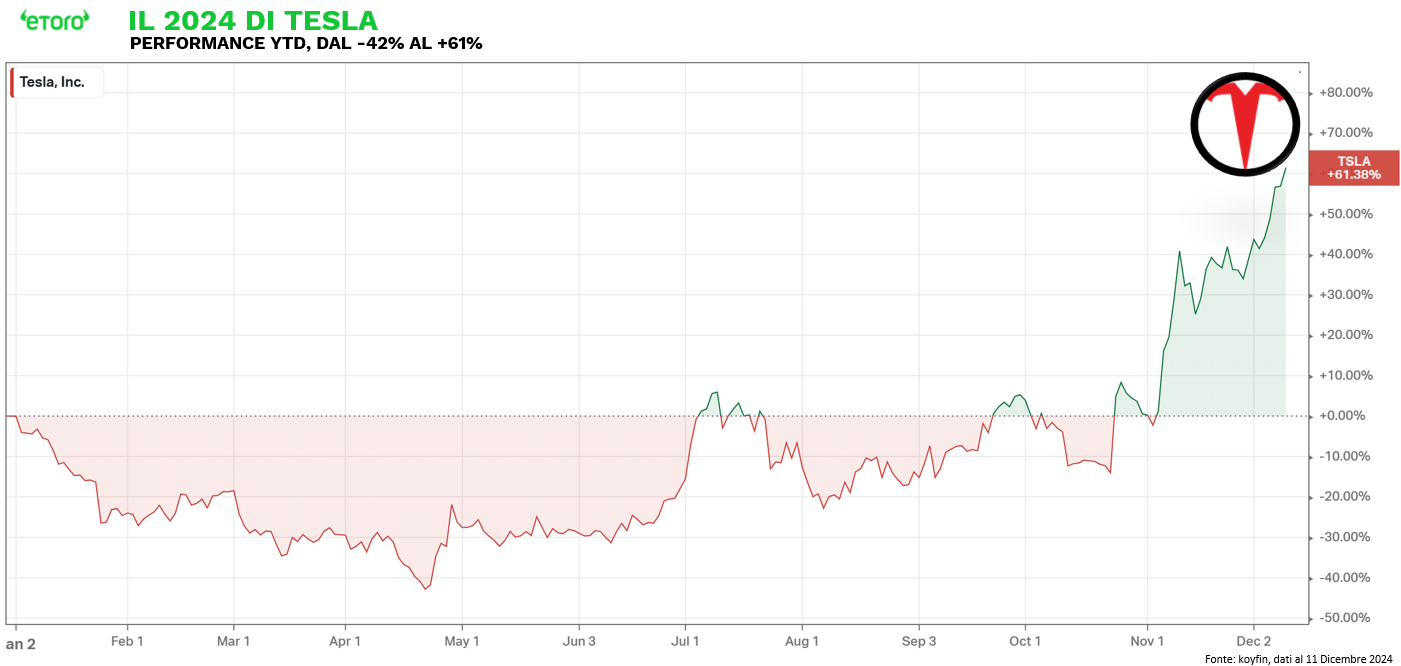Click the -40.00% y-axis label

click(x=1346, y=578)
